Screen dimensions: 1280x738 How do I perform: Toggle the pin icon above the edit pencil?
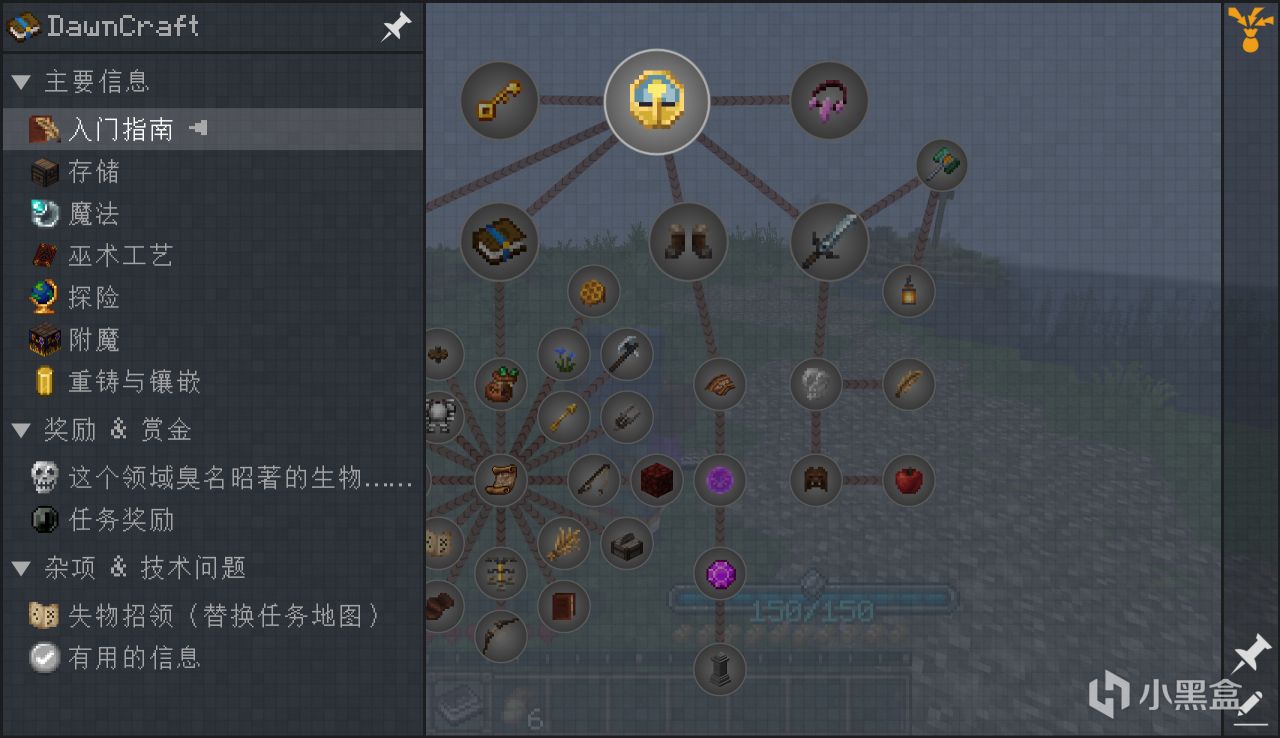click(1251, 655)
